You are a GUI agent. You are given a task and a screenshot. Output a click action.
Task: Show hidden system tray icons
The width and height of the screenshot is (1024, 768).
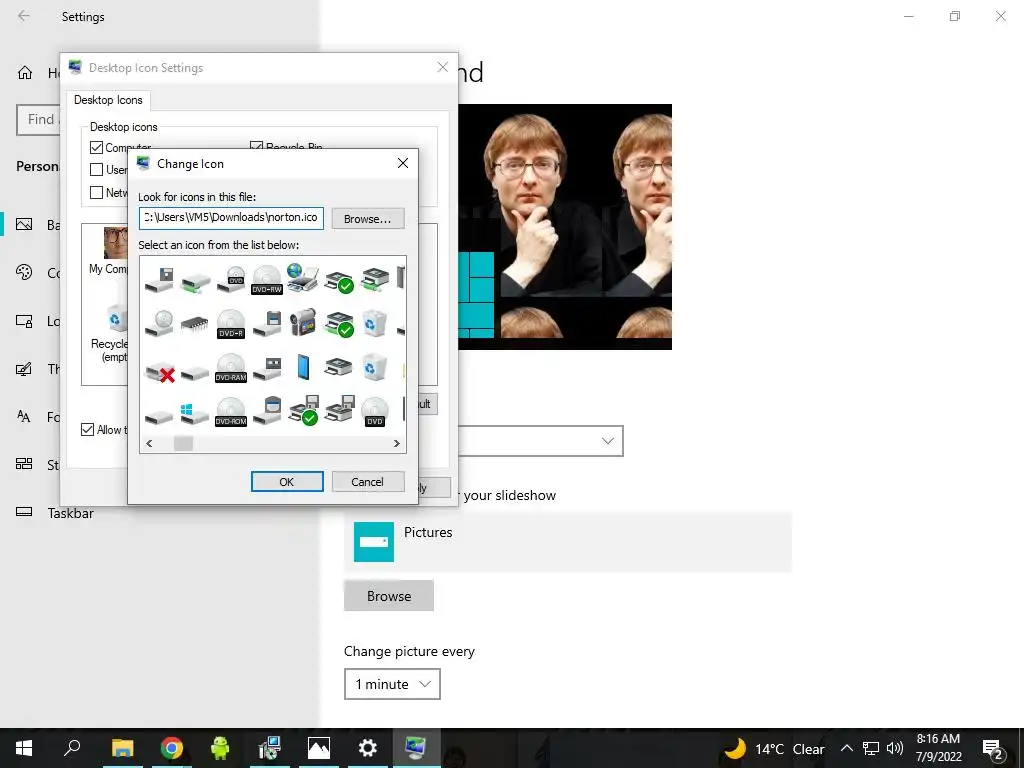click(846, 748)
